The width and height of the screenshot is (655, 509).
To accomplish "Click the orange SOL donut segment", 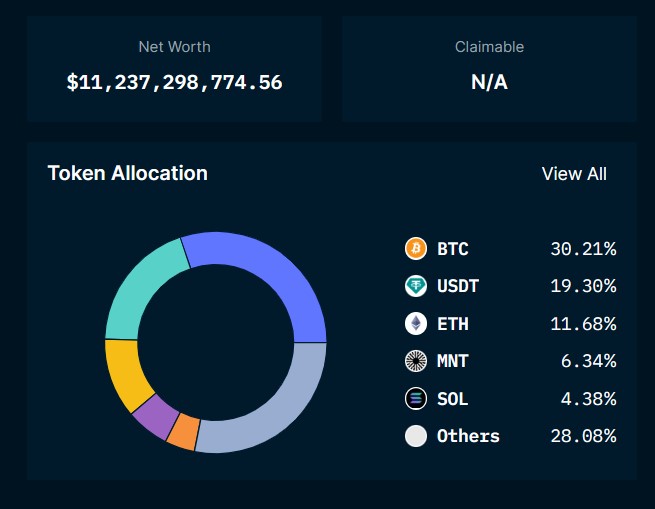I will (x=183, y=433).
